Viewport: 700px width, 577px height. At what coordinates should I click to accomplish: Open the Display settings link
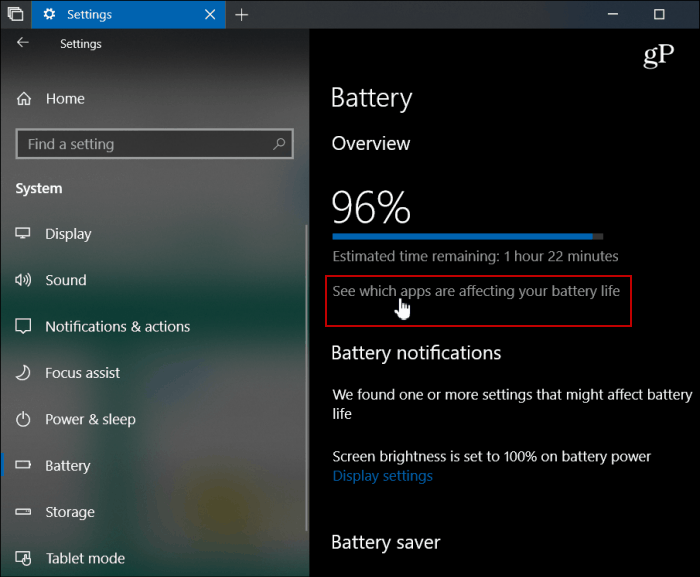click(383, 476)
